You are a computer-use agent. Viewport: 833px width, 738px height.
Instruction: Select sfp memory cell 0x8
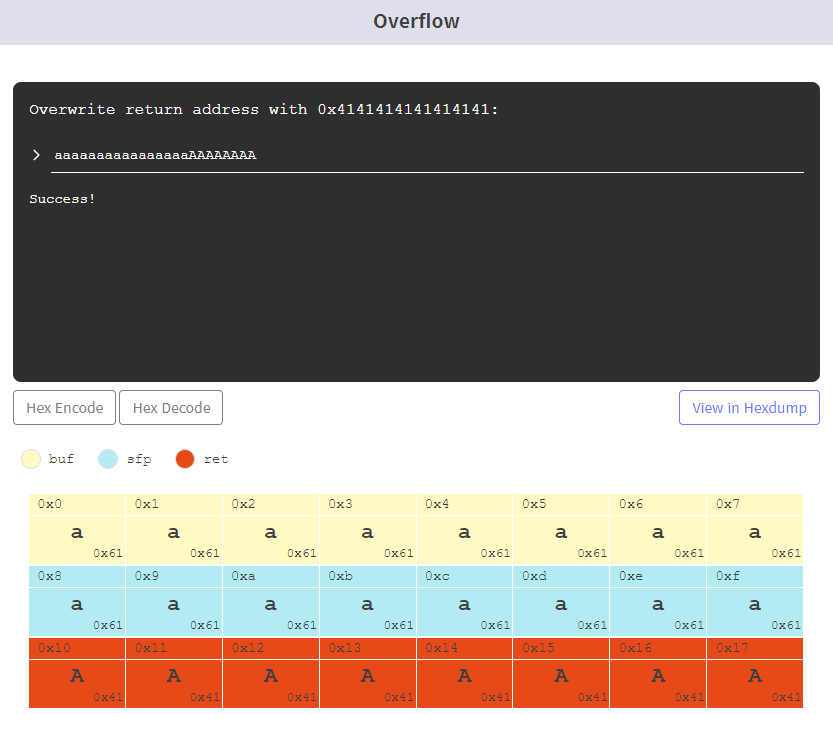point(77,601)
